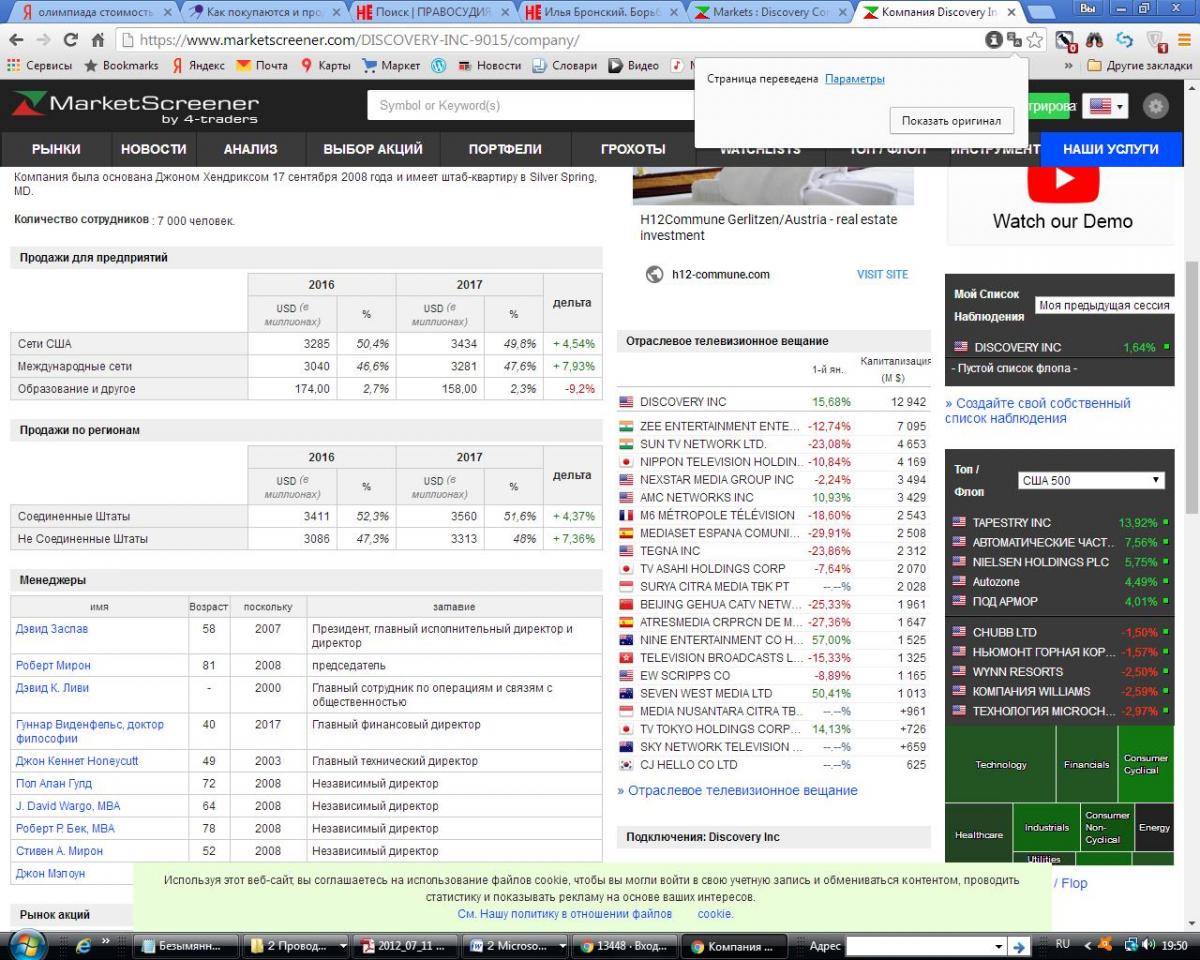Open site settings gear icon

click(x=1156, y=106)
